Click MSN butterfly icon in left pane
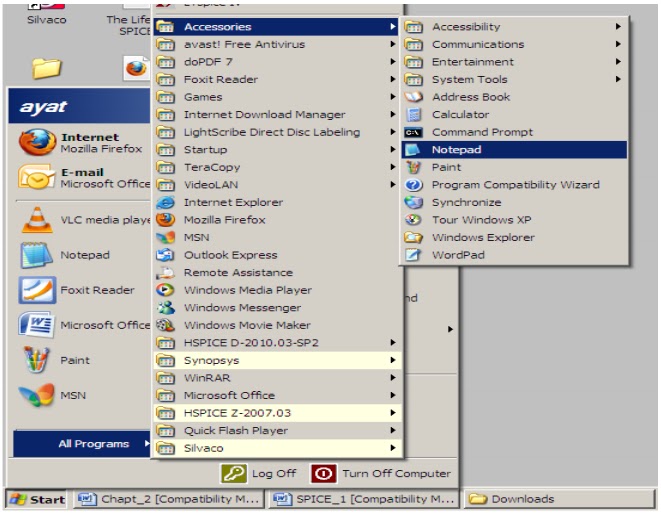 point(37,395)
